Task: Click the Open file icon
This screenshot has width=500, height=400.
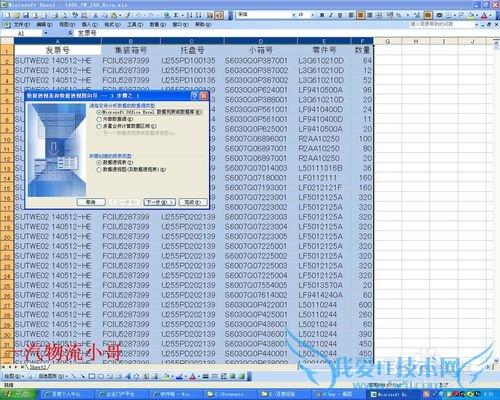Action: (x=17, y=15)
